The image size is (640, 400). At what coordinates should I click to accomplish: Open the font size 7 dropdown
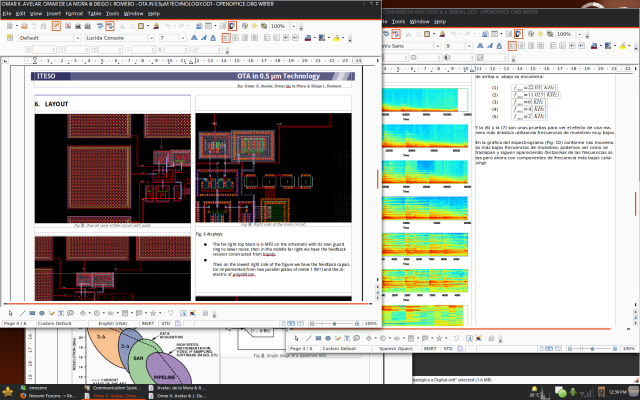click(183, 38)
